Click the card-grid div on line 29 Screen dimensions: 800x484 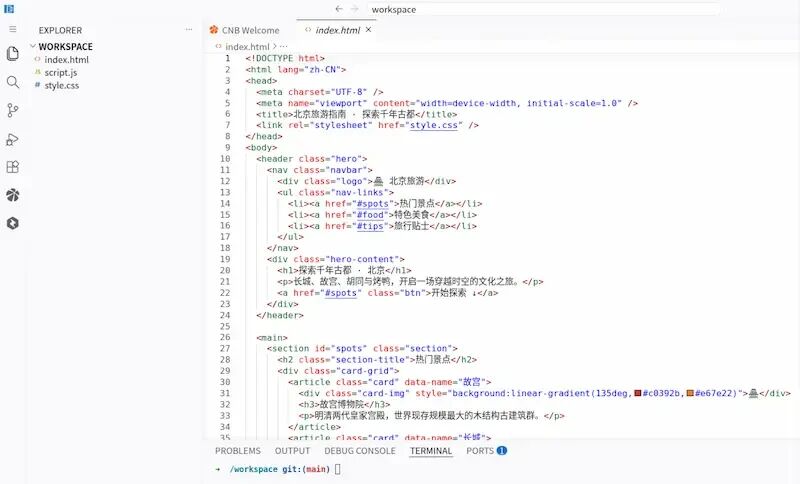[338, 371]
